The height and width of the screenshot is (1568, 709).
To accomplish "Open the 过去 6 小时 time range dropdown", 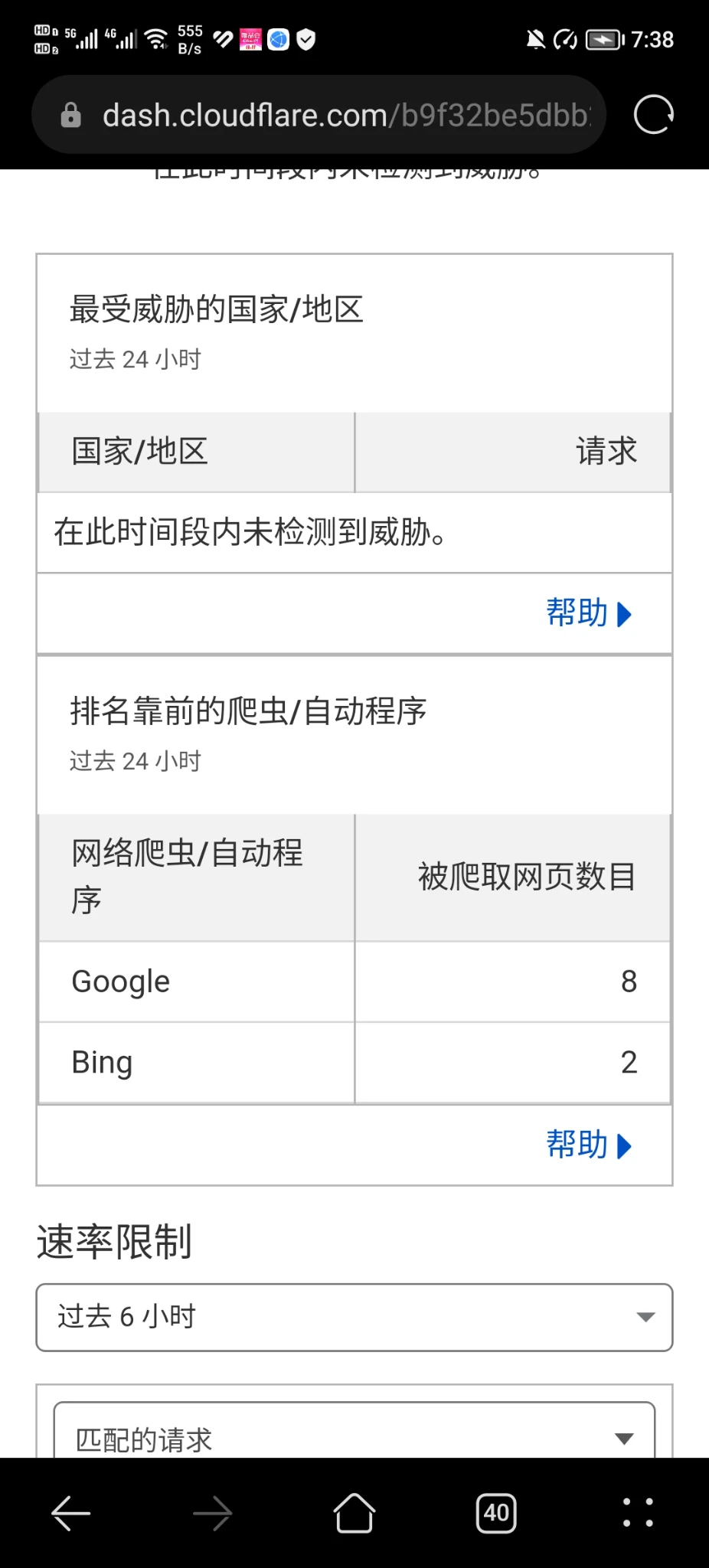I will click(x=354, y=1317).
